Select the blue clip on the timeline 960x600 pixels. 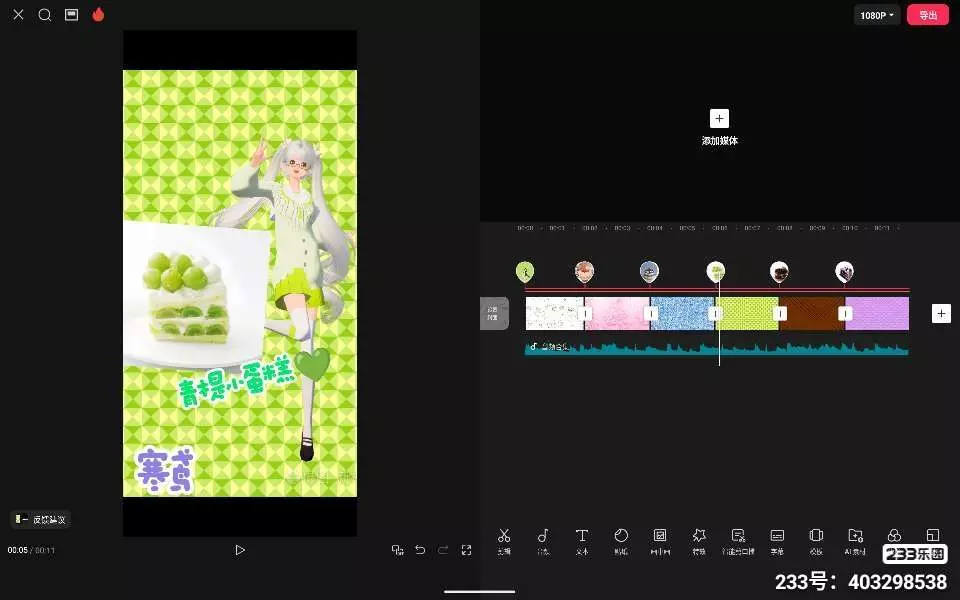pos(683,313)
